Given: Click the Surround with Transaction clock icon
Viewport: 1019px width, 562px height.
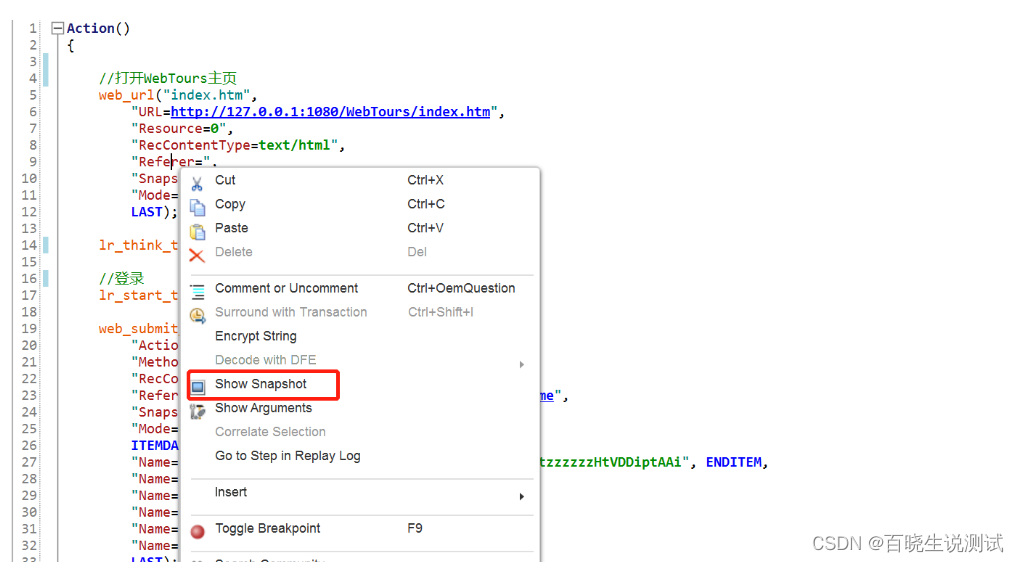Looking at the screenshot, I should [x=197, y=315].
